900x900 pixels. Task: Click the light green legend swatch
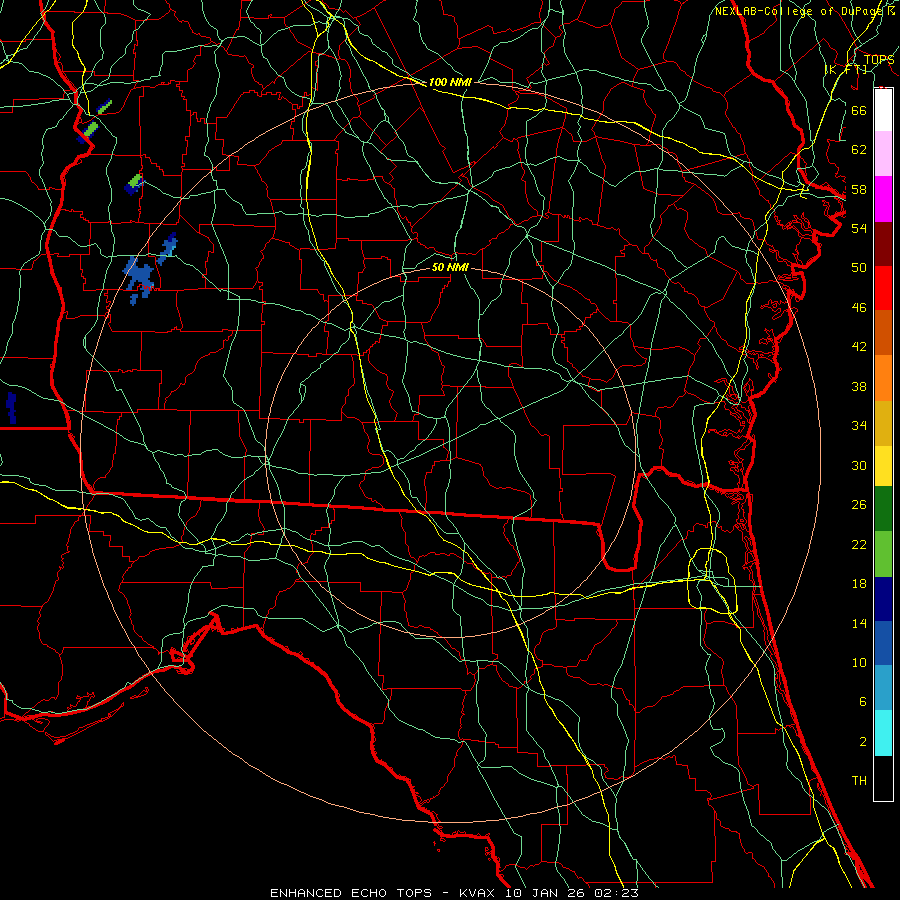(x=883, y=554)
